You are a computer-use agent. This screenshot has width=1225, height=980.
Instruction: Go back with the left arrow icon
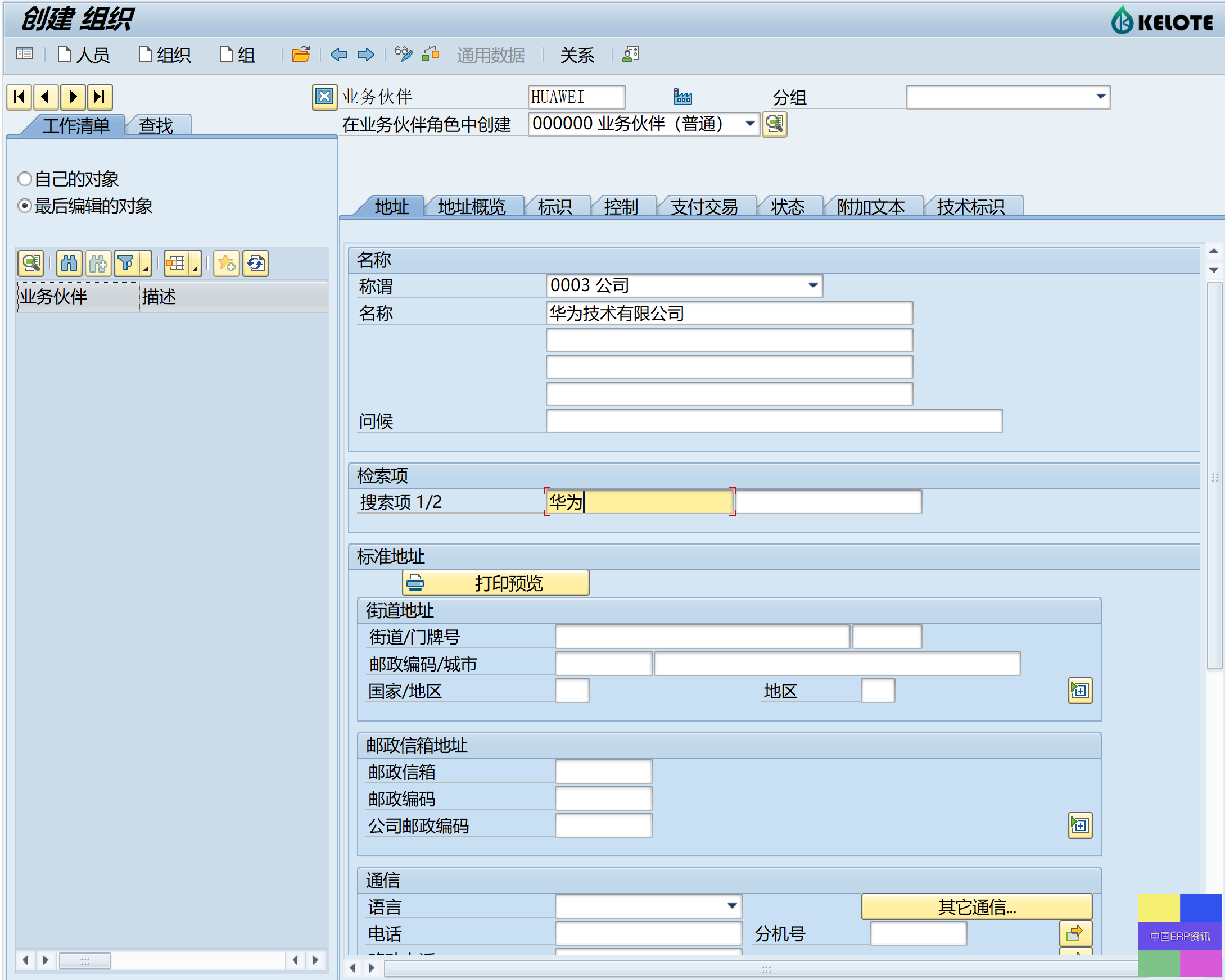click(x=339, y=55)
